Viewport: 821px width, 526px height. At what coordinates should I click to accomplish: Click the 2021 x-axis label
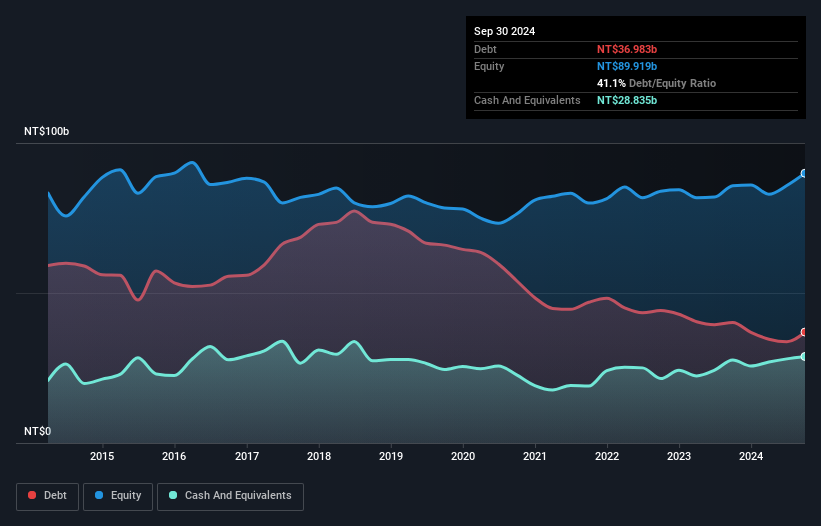point(535,456)
